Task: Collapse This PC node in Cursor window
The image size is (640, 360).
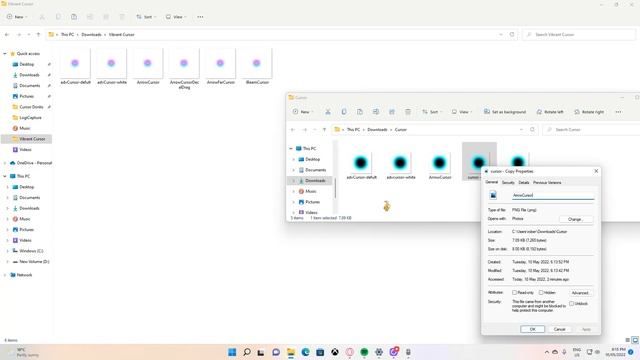Action: pos(291,149)
